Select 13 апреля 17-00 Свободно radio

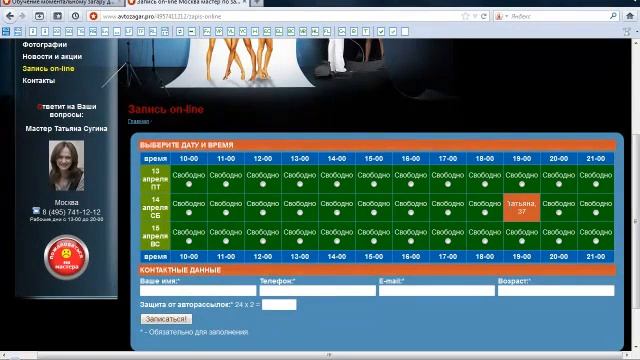click(448, 184)
